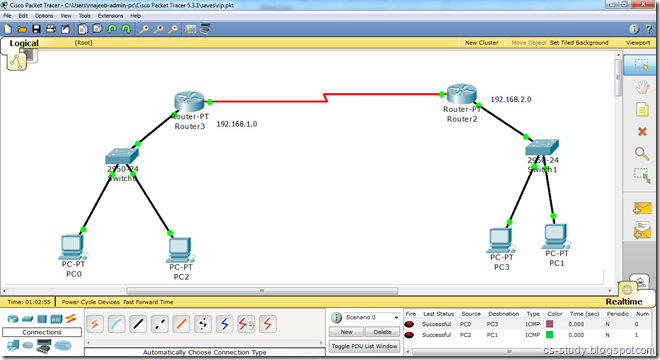
Task: Pick the automatic connection lightning icon
Action: pyautogui.click(x=95, y=324)
